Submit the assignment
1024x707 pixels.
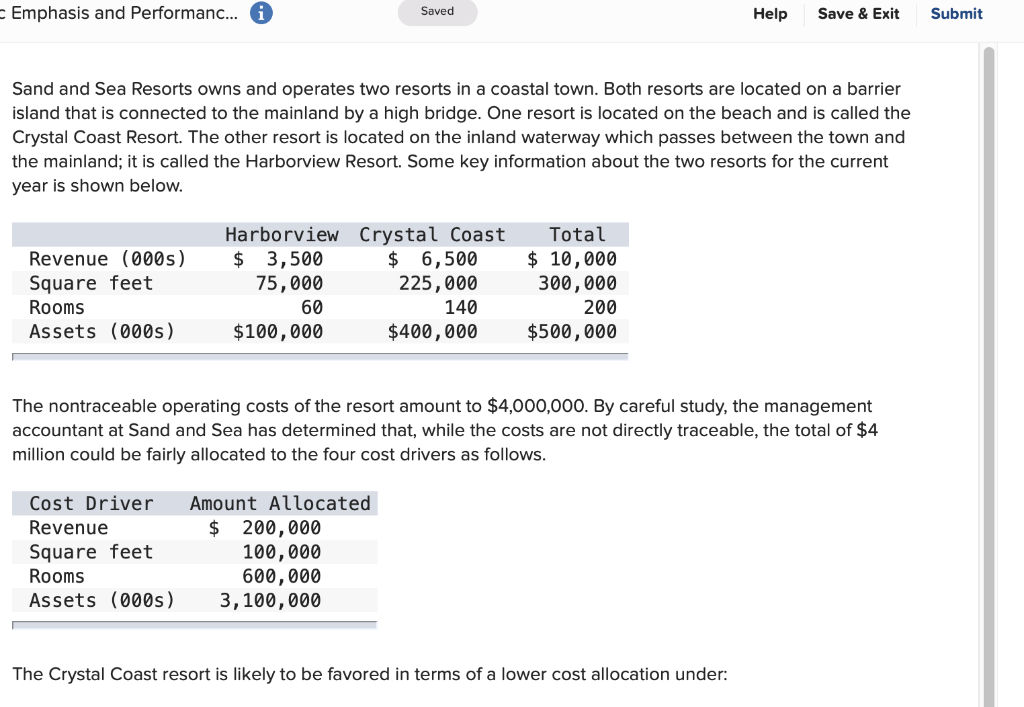click(956, 14)
